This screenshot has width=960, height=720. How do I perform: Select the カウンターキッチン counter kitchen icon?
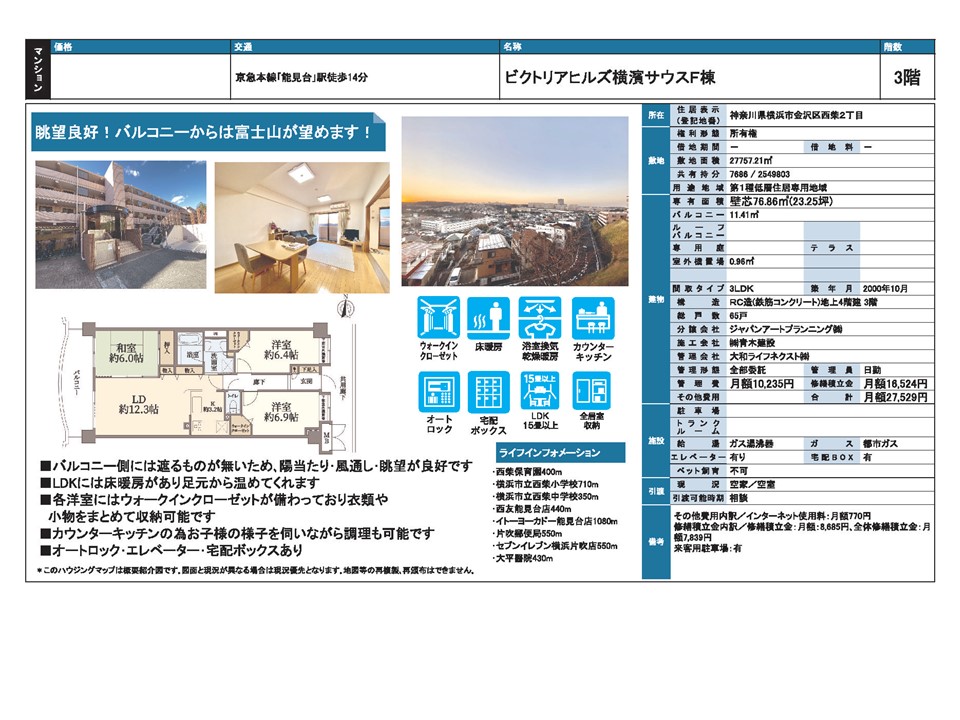594,320
